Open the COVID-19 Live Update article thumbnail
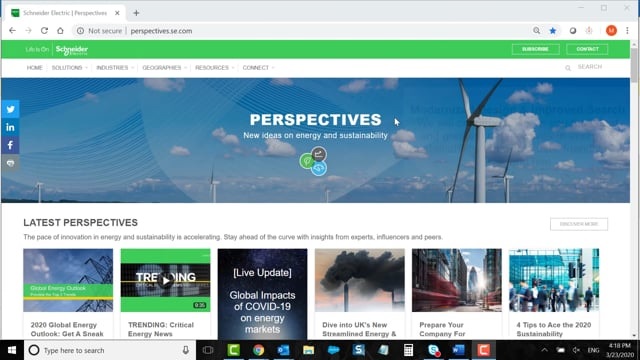Screen dimensions: 640x360 pyautogui.click(x=262, y=294)
